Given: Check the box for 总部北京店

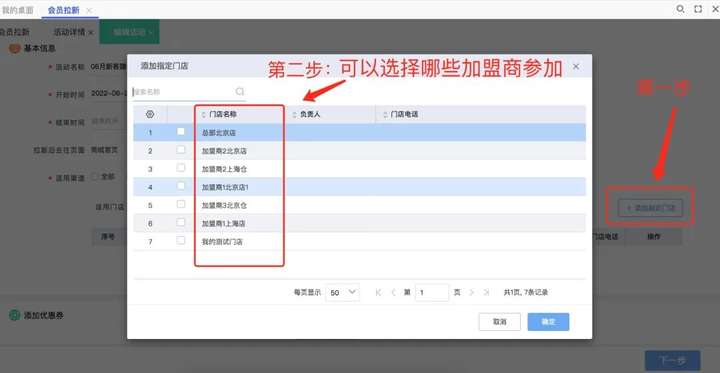Looking at the screenshot, I should pyautogui.click(x=181, y=131).
